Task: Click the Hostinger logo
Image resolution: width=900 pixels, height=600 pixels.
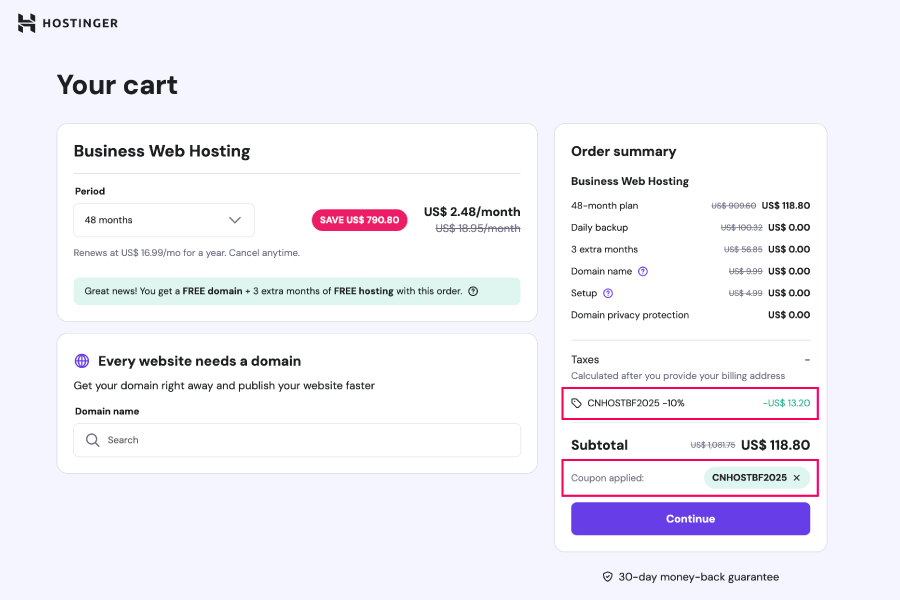Action: [68, 23]
